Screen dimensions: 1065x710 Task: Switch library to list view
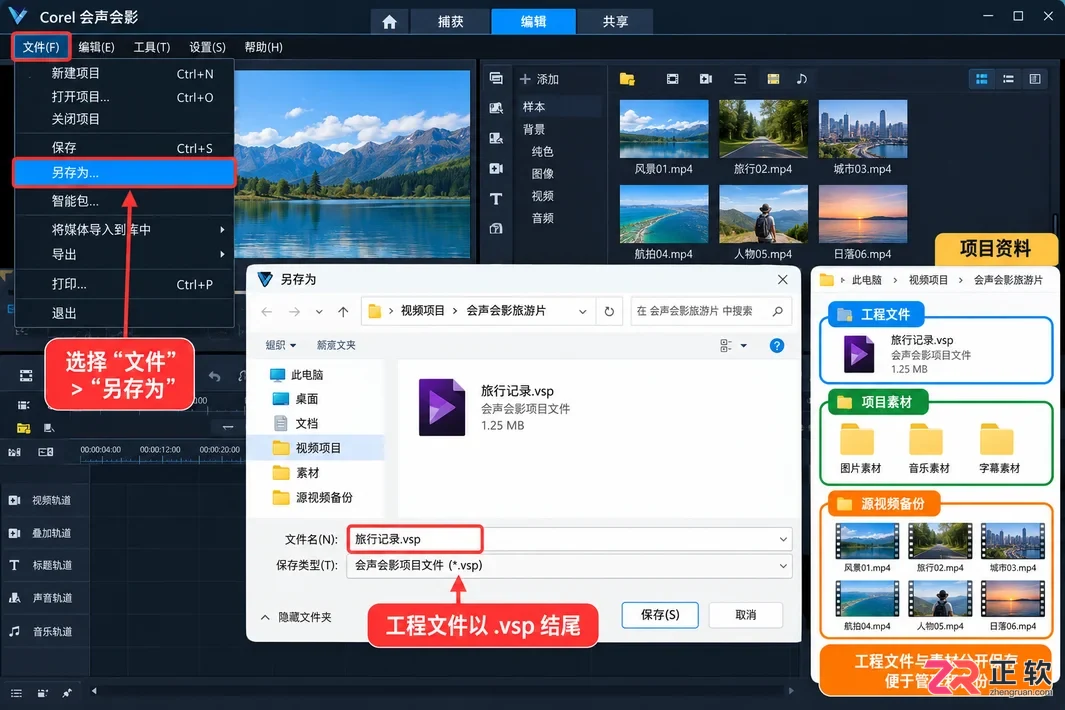[x=1009, y=79]
